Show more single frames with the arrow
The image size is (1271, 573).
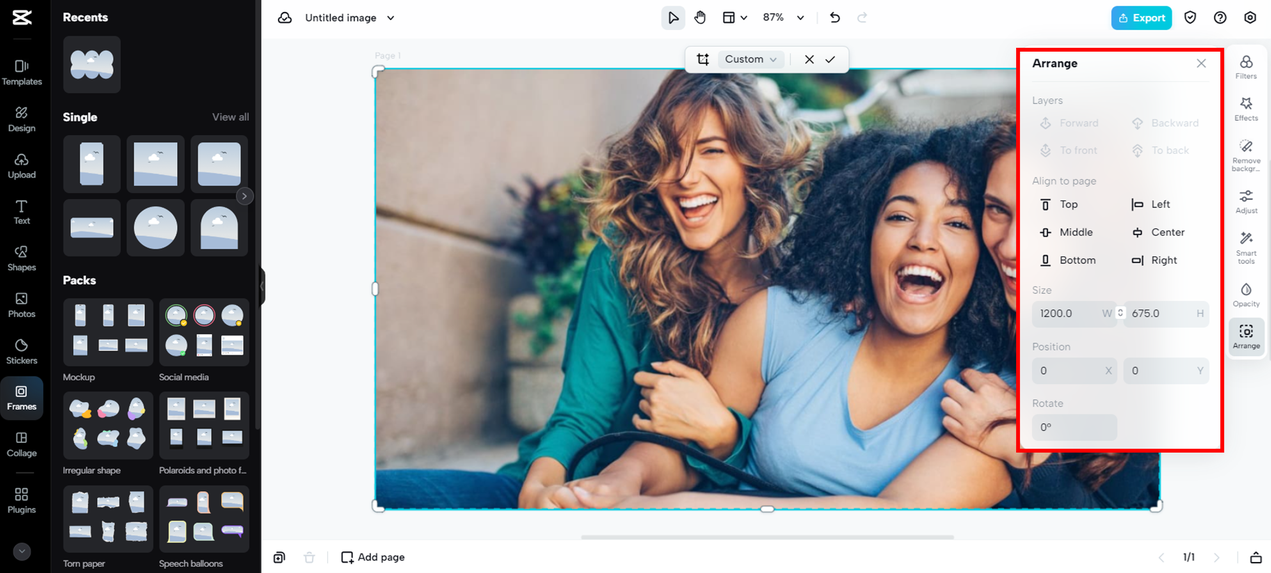(244, 196)
